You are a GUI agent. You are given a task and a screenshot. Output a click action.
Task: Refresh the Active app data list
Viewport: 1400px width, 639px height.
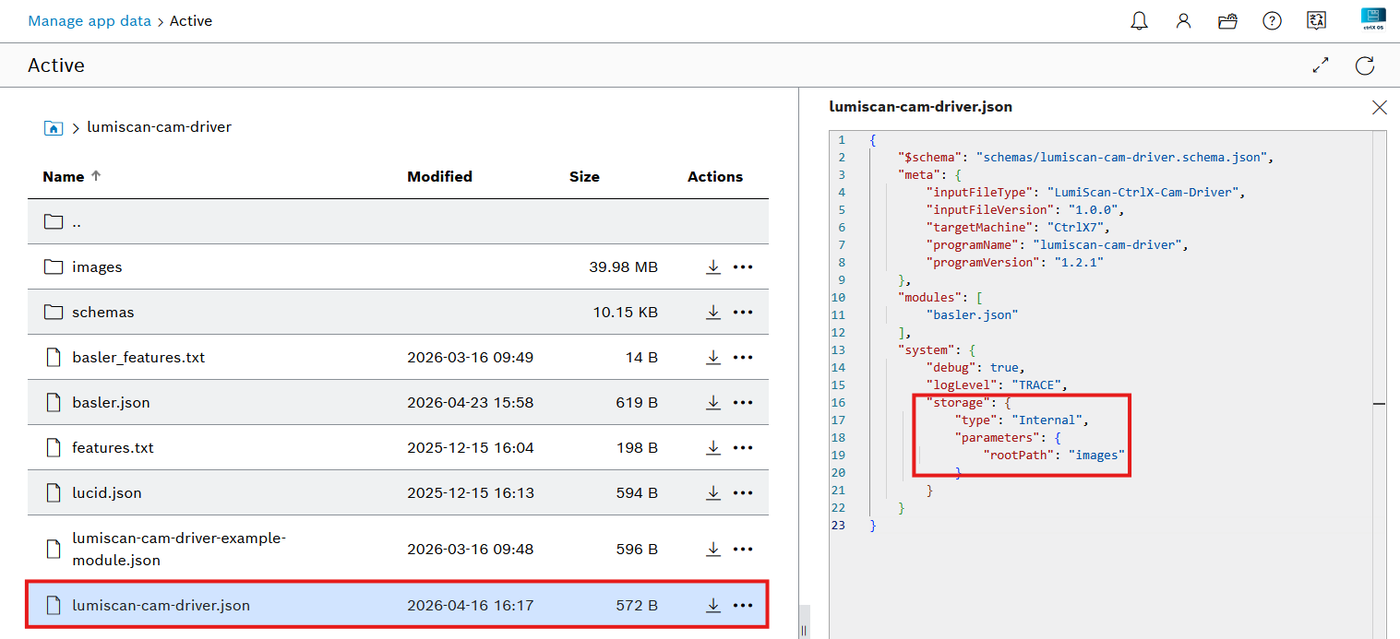pos(1365,66)
